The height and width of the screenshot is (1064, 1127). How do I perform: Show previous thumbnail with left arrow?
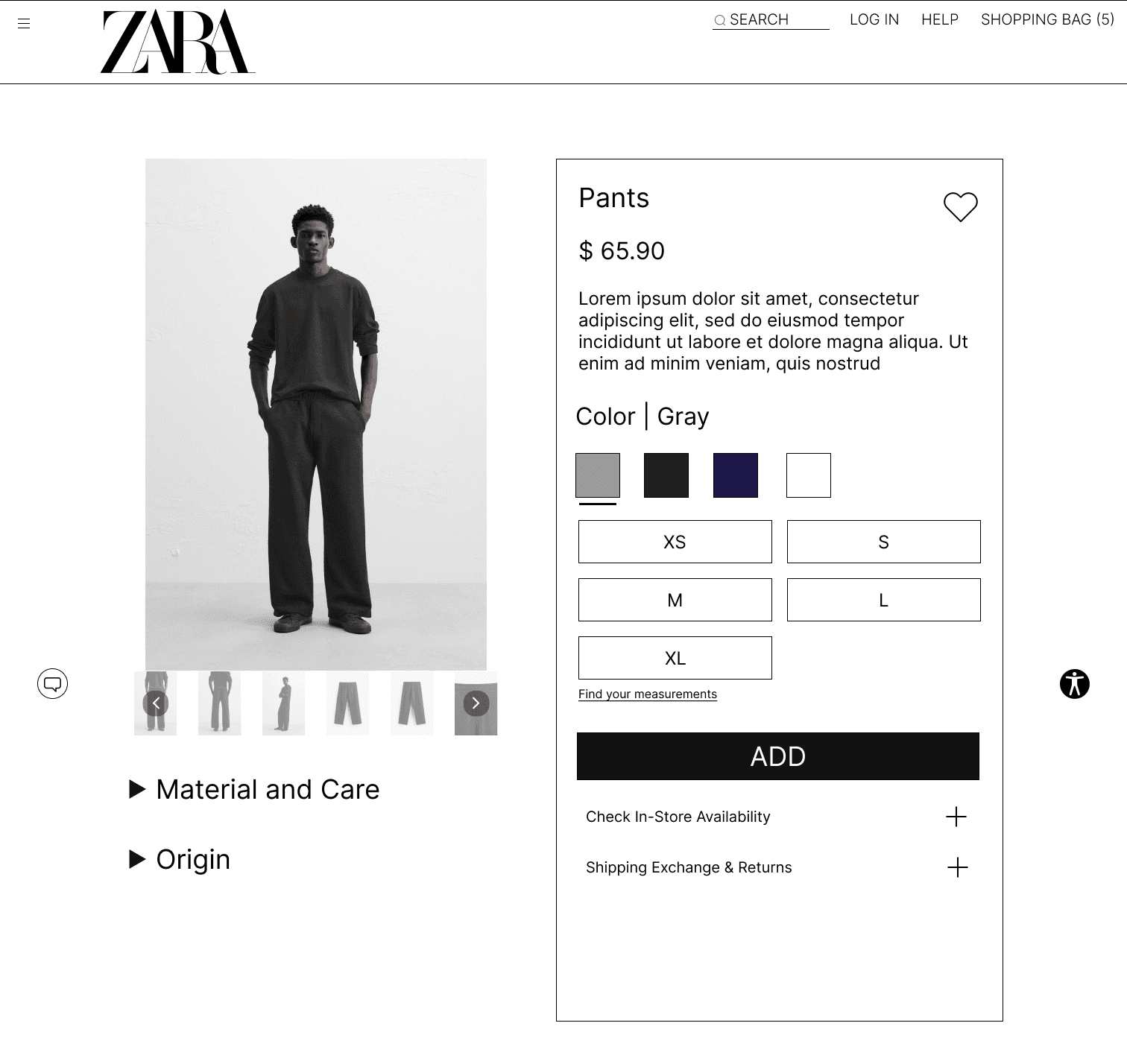(x=156, y=703)
